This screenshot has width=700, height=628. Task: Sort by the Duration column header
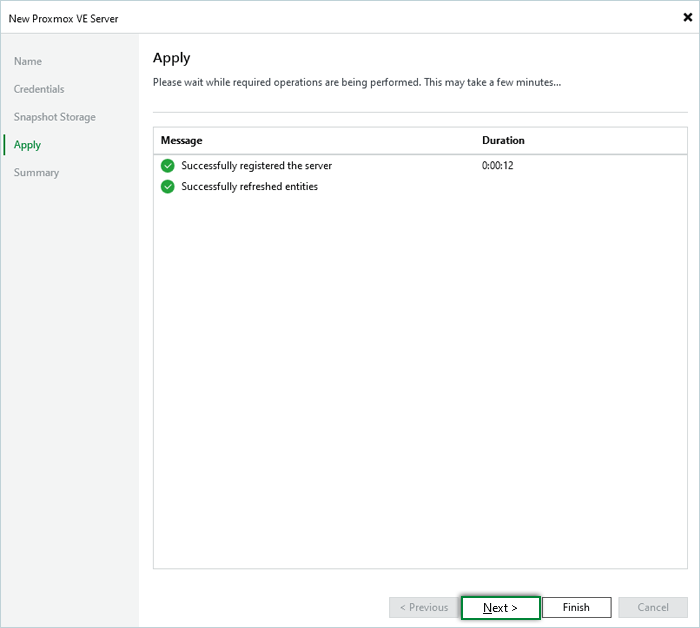pos(503,141)
